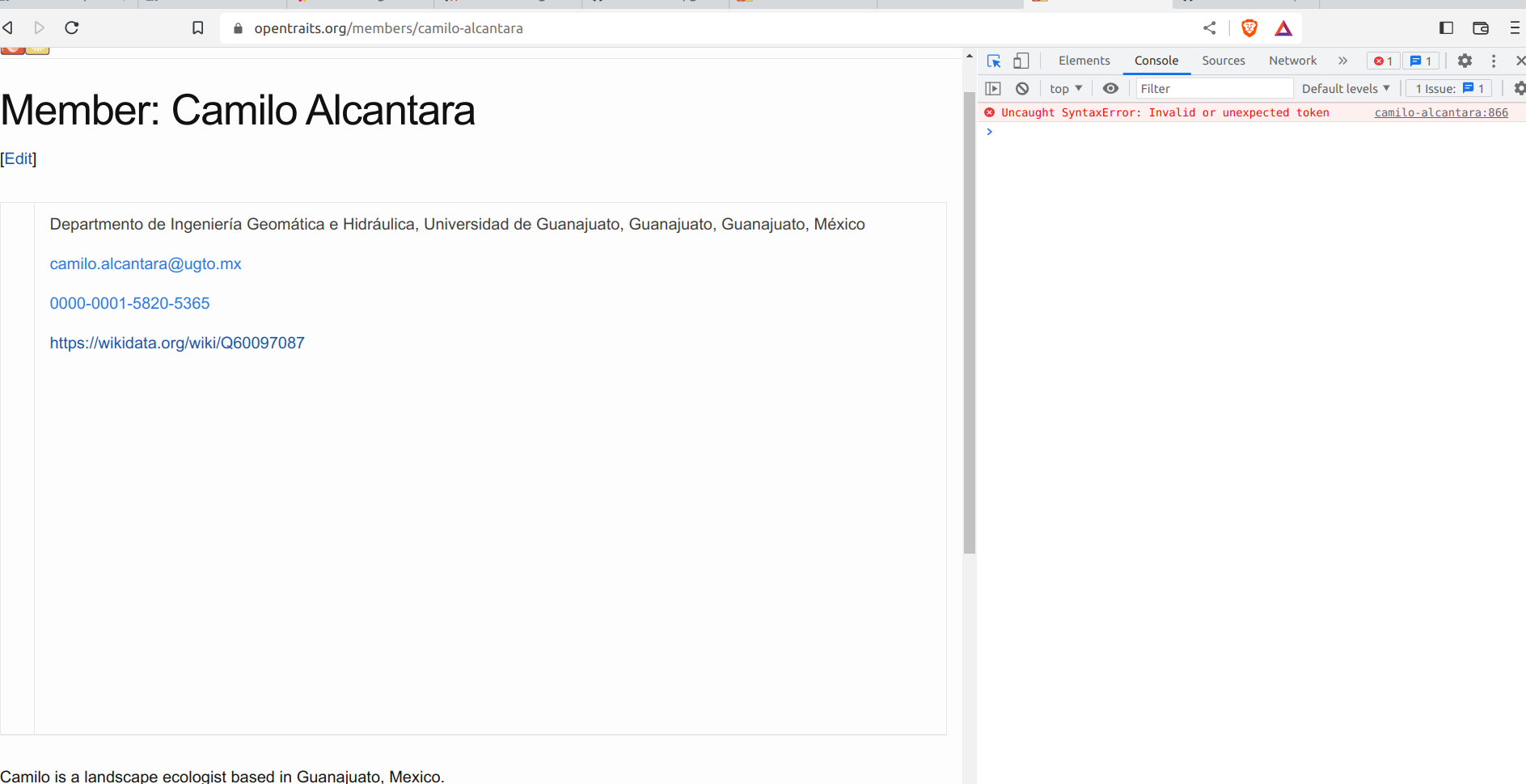Click the share icon in the address bar
Viewport: 1526px width, 784px height.
[1209, 27]
